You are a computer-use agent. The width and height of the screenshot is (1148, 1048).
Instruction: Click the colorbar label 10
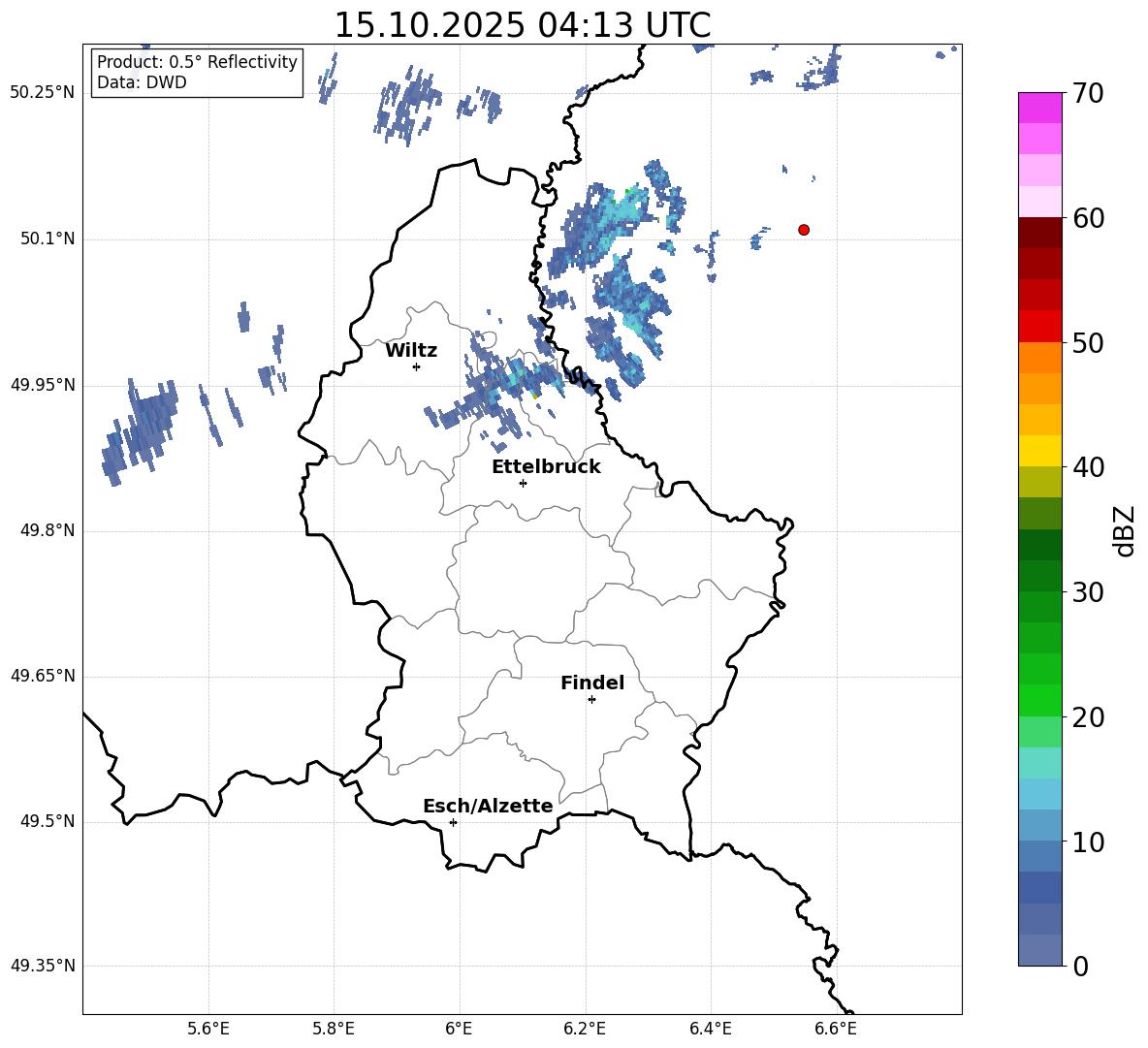pos(1088,842)
